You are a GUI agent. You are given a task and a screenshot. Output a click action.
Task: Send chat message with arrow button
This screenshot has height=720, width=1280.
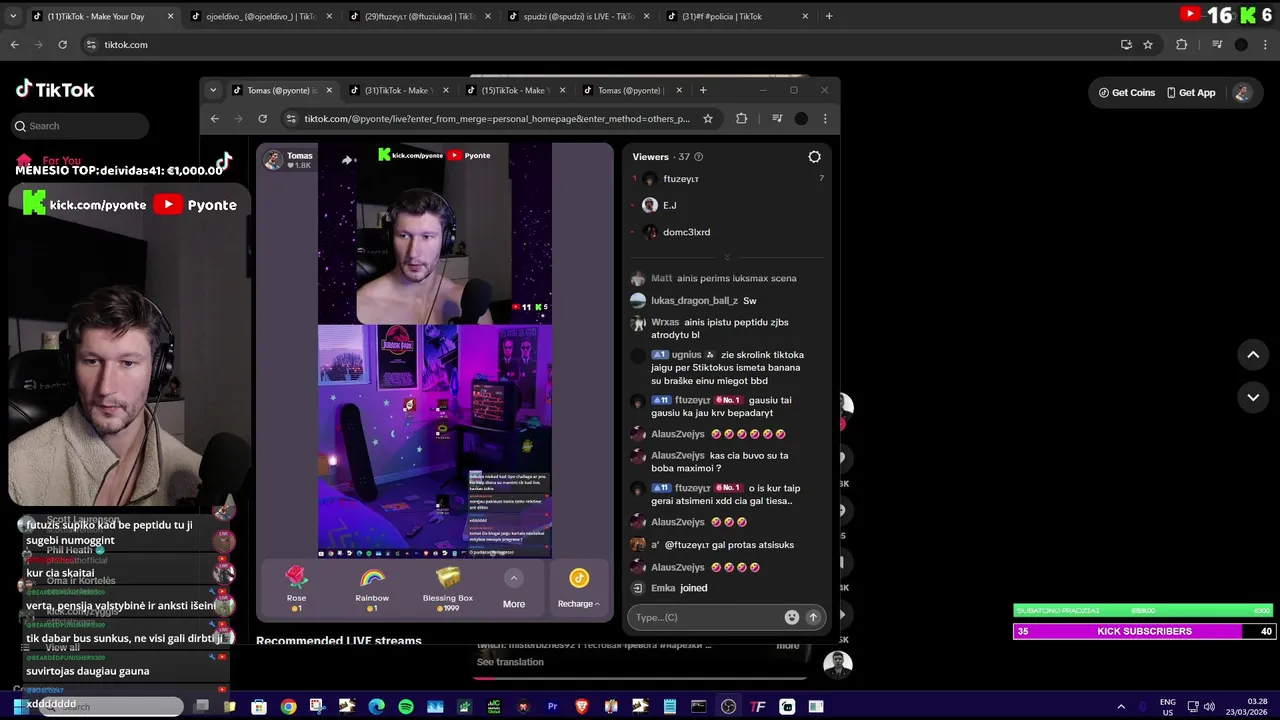point(813,617)
